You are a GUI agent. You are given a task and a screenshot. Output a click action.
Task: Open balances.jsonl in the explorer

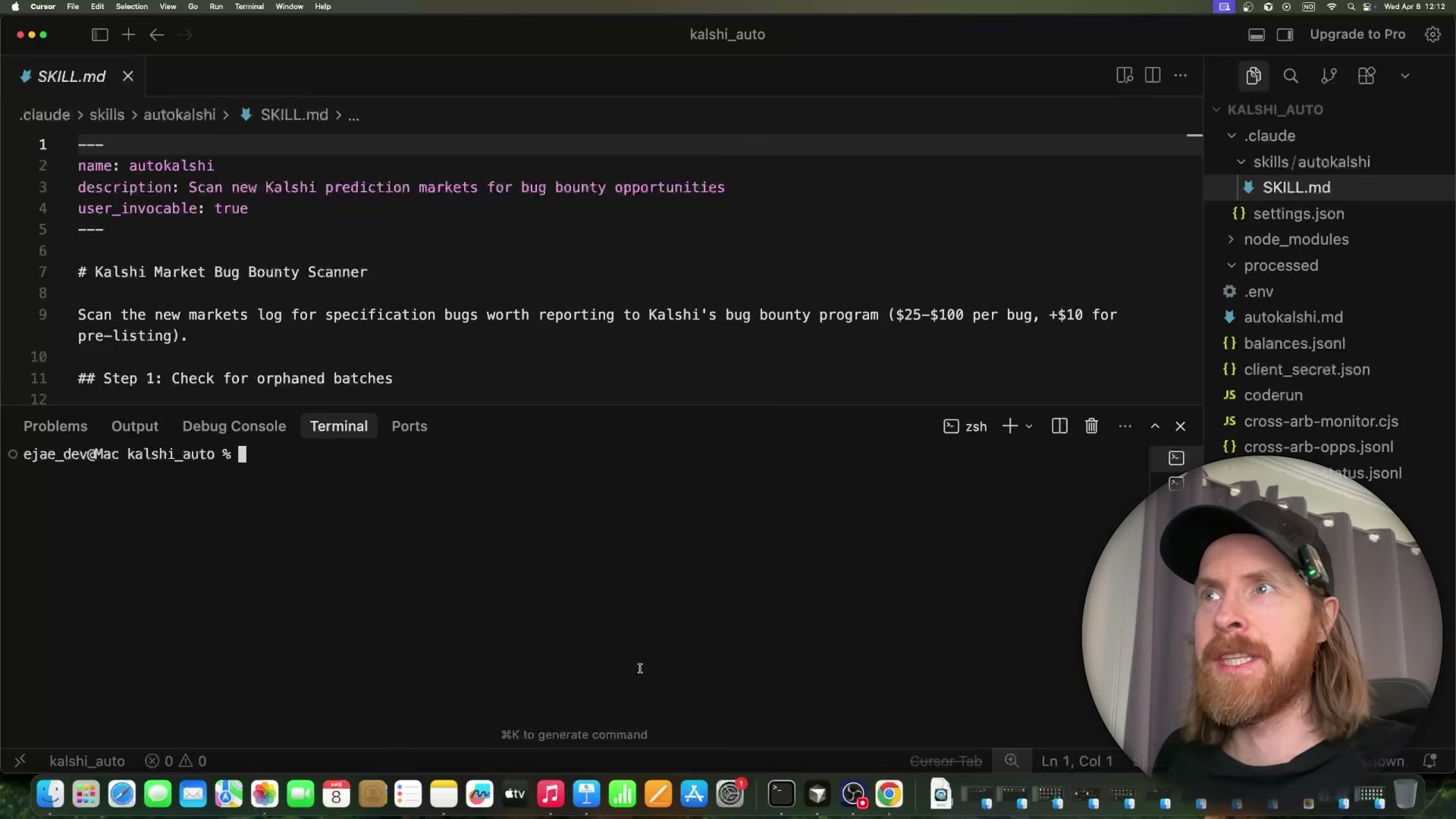(1294, 344)
